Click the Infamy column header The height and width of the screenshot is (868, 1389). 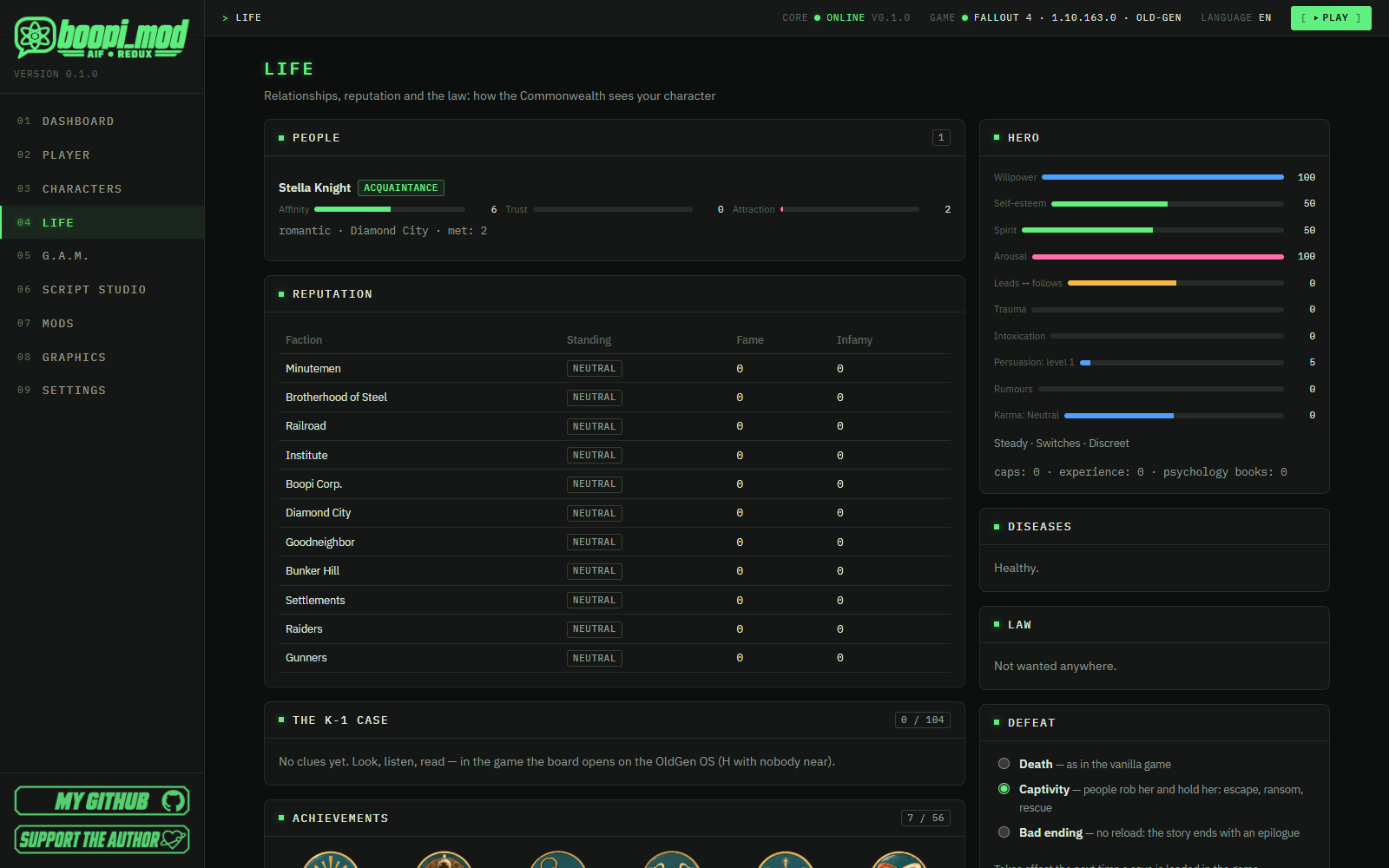click(854, 340)
